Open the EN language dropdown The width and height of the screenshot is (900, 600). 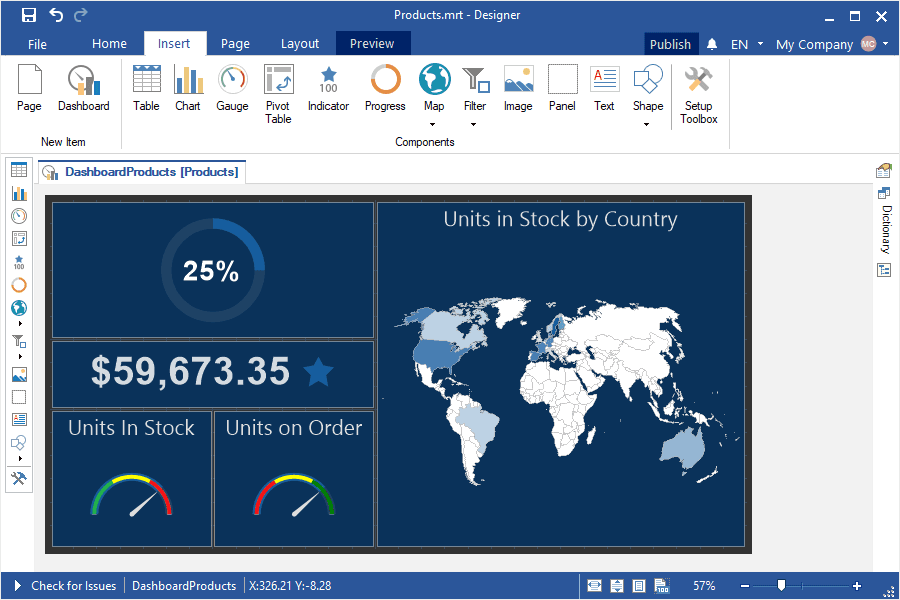[747, 44]
